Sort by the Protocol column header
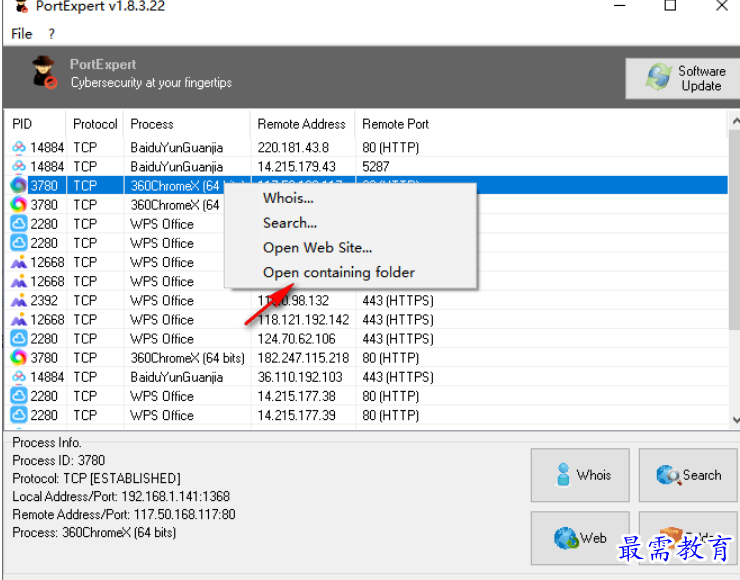Image resolution: width=740 pixels, height=580 pixels. [95, 124]
